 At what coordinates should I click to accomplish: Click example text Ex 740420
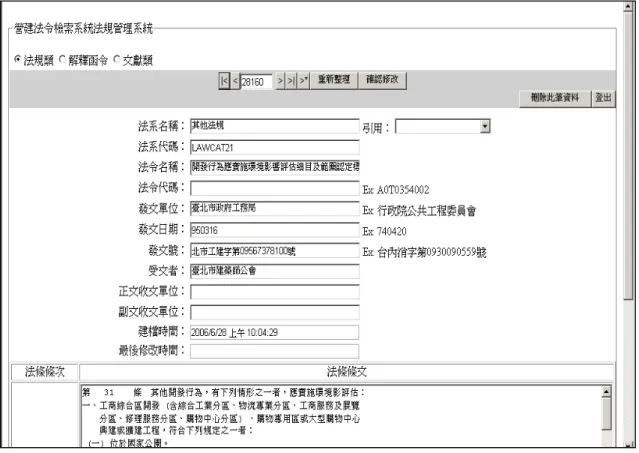pos(384,231)
